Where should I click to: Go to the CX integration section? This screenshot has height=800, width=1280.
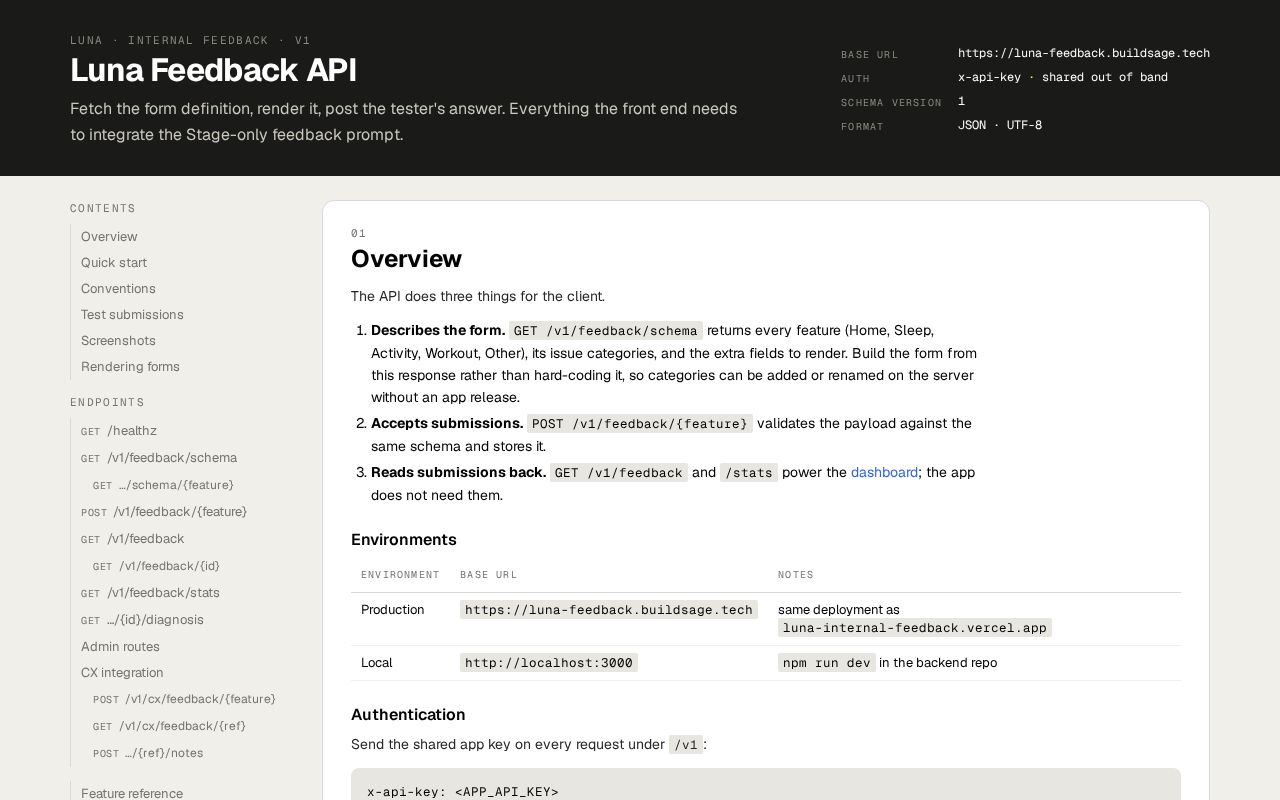pos(122,673)
